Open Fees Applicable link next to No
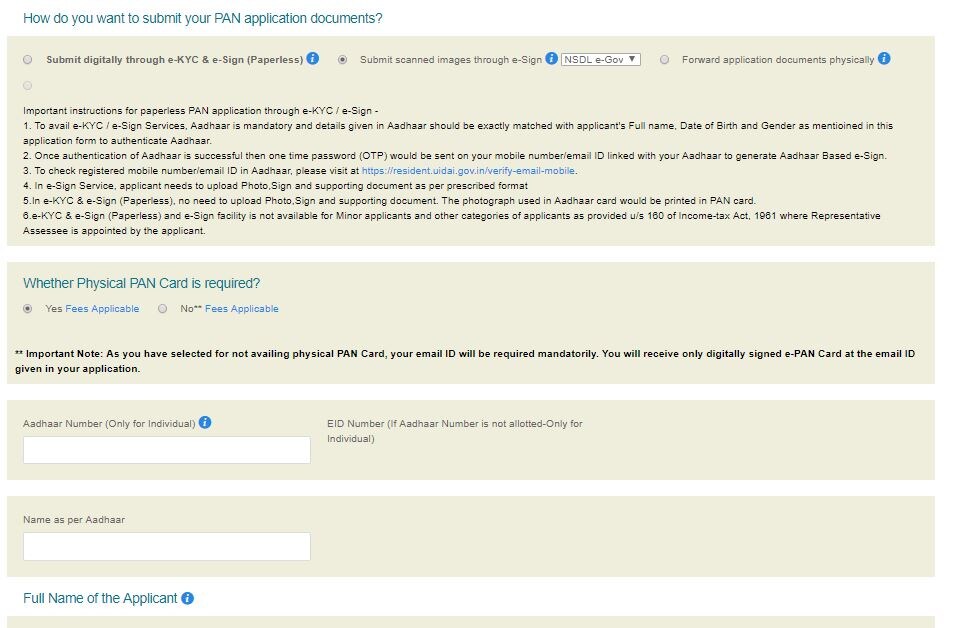Viewport: 960px width, 628px height. point(242,308)
